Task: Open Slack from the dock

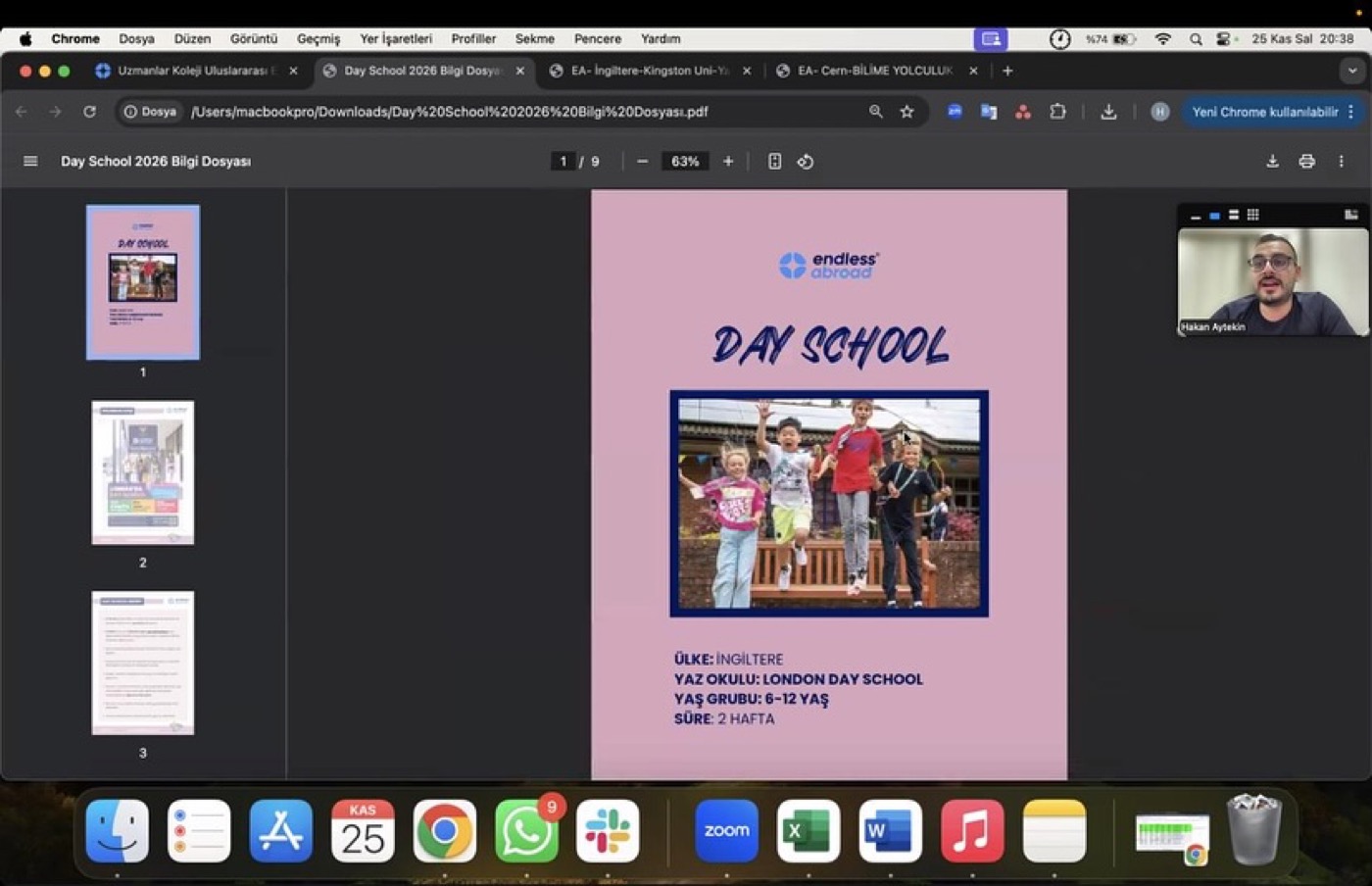Action: pyautogui.click(x=608, y=831)
